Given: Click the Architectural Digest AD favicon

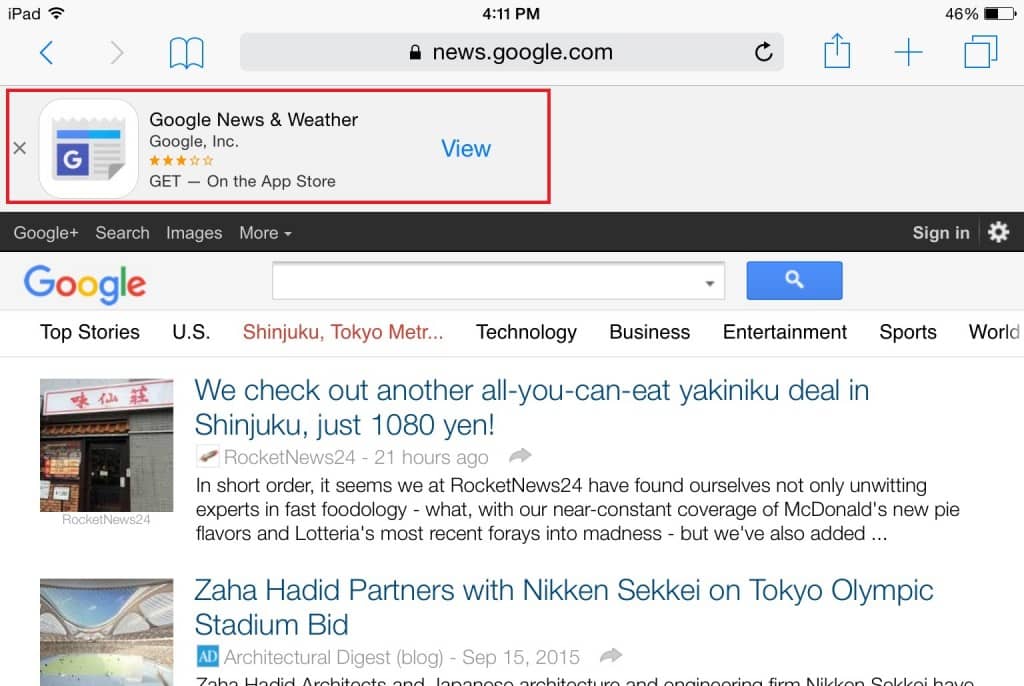Looking at the screenshot, I should pyautogui.click(x=208, y=656).
